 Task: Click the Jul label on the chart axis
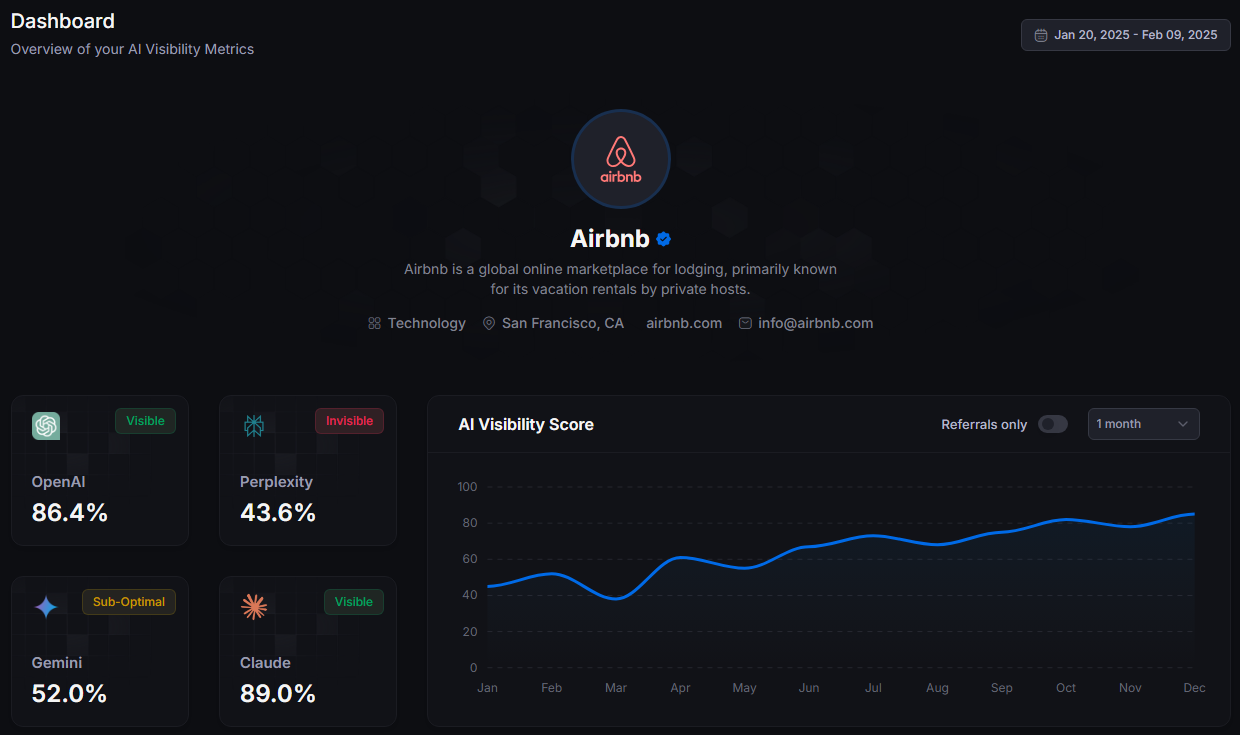[x=873, y=688]
